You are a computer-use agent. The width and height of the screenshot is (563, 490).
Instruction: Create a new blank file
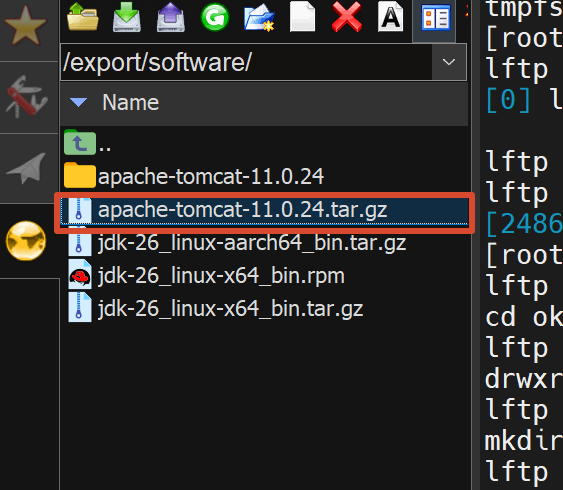pos(302,17)
